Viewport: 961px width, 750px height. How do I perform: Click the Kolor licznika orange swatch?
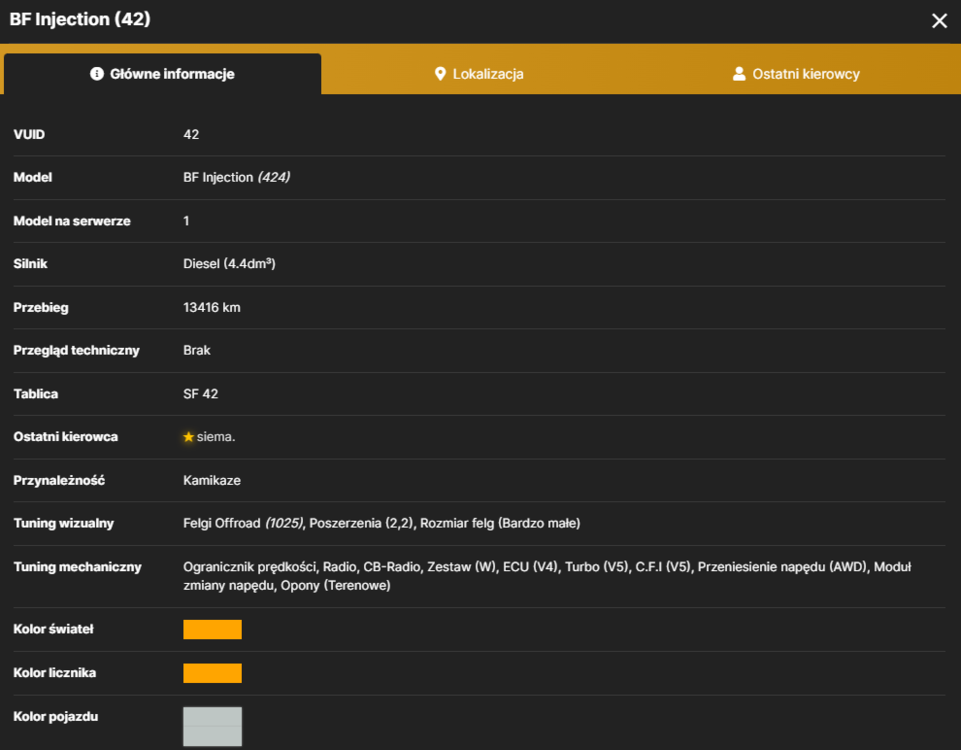(x=212, y=673)
